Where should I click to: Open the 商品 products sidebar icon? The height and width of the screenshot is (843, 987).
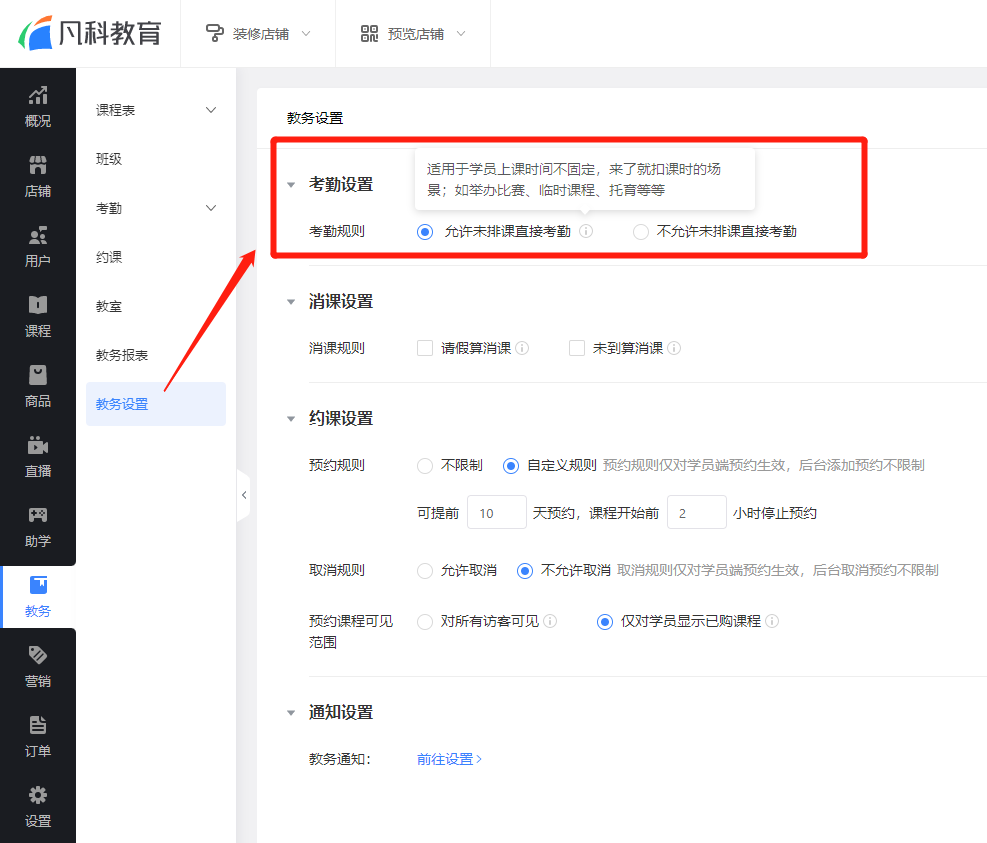[x=38, y=375]
